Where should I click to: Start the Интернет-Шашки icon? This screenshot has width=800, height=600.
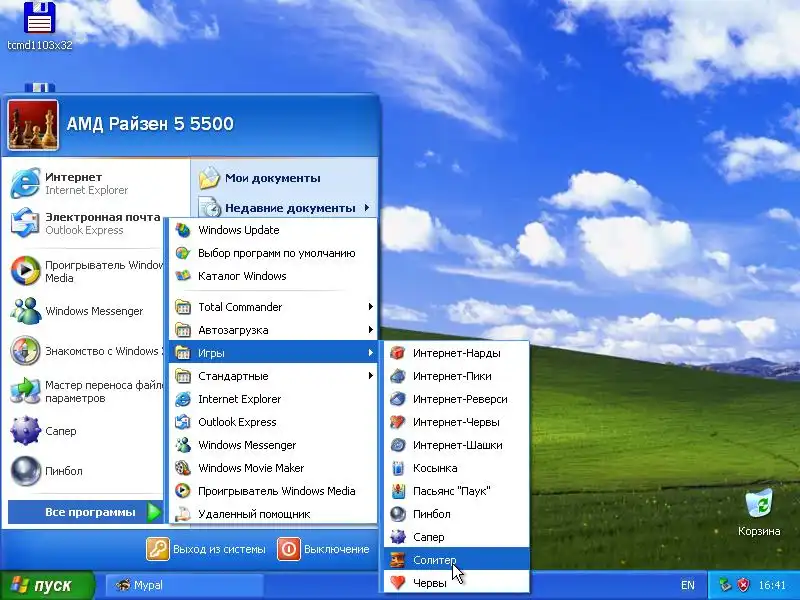tap(398, 445)
